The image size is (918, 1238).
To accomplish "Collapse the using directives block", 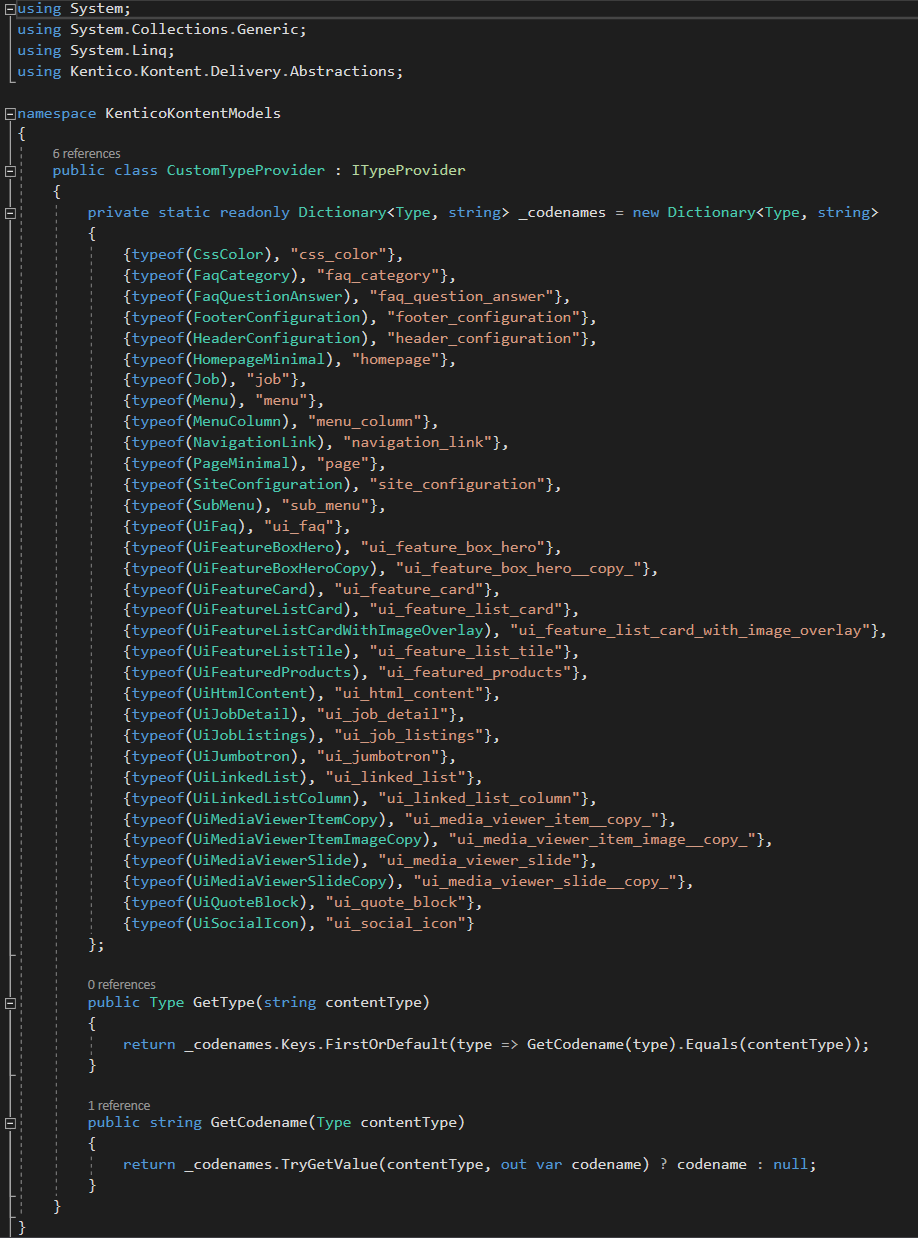I will click(10, 9).
